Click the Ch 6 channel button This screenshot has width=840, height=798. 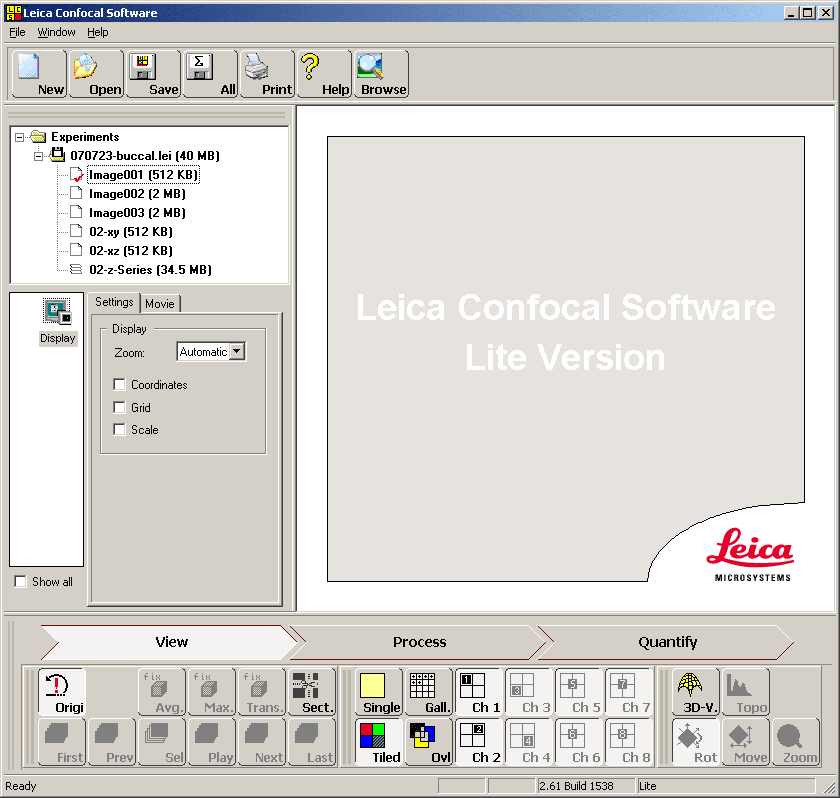click(x=579, y=742)
